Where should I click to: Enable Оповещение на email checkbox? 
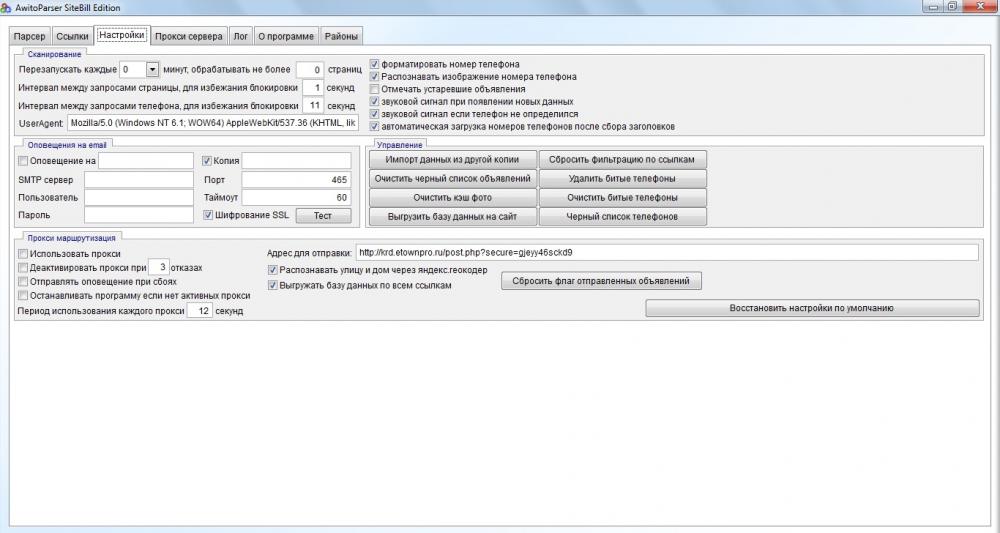24,161
